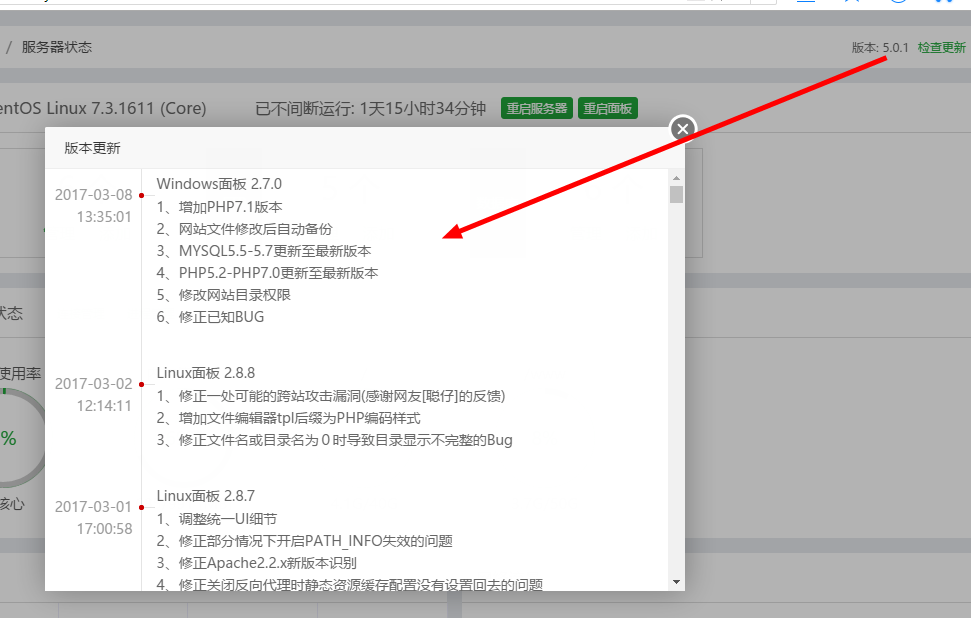Click the Linux面板 2.8.7 heading
Image resolution: width=971 pixels, height=618 pixels.
pos(206,496)
